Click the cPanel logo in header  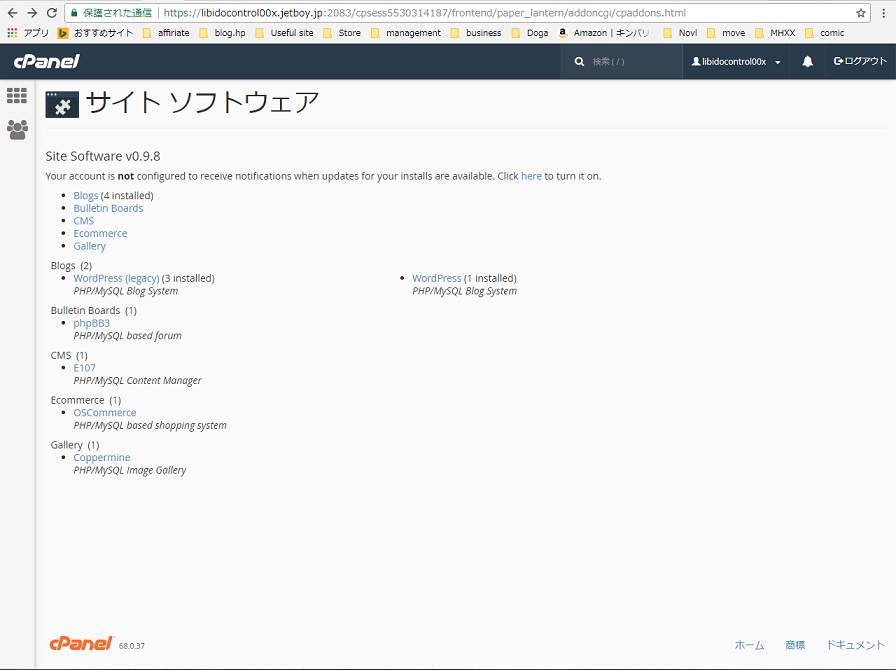46,61
